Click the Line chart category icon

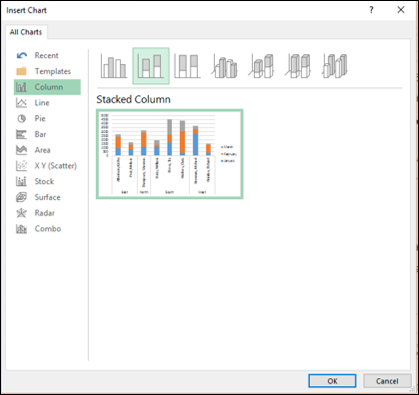click(x=22, y=103)
